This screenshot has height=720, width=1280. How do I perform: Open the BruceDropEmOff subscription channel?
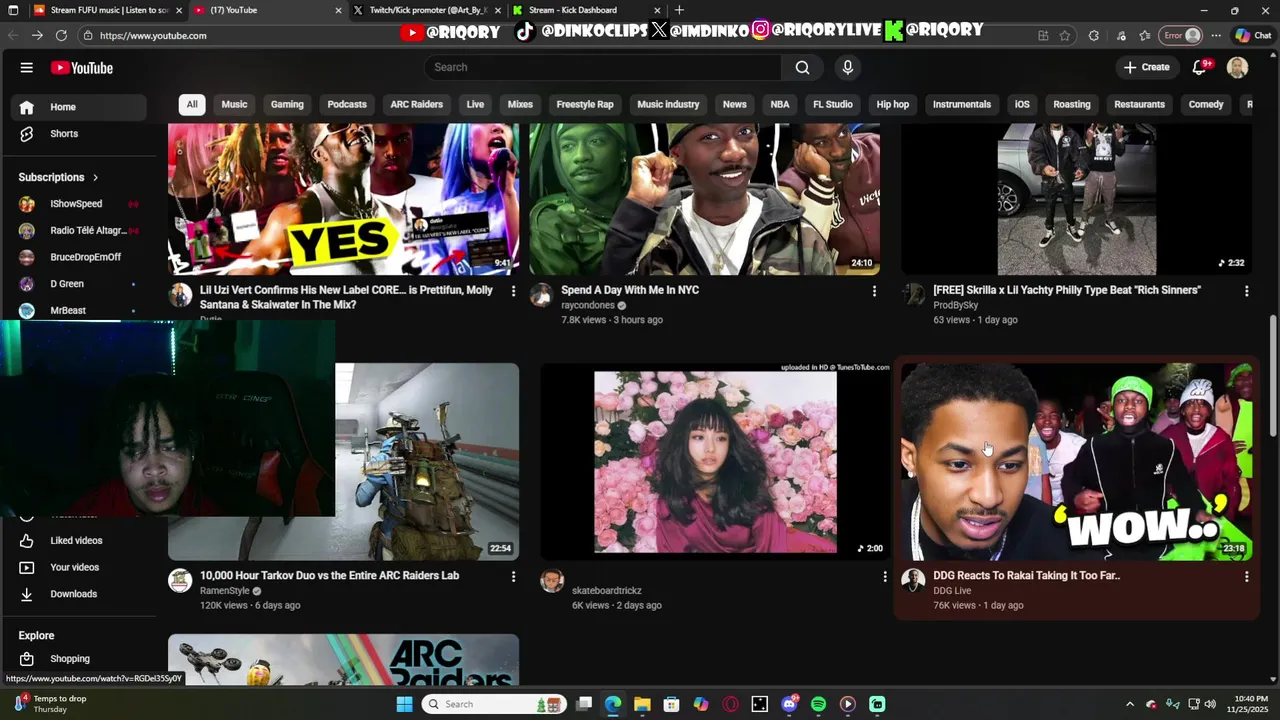(x=85, y=257)
